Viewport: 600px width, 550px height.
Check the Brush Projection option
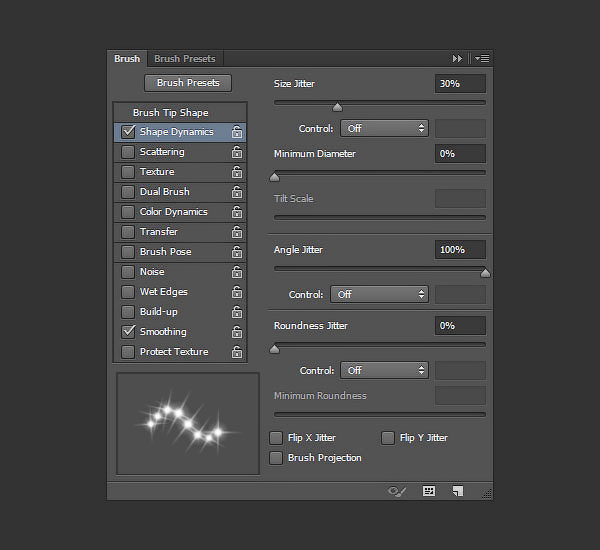coord(276,458)
